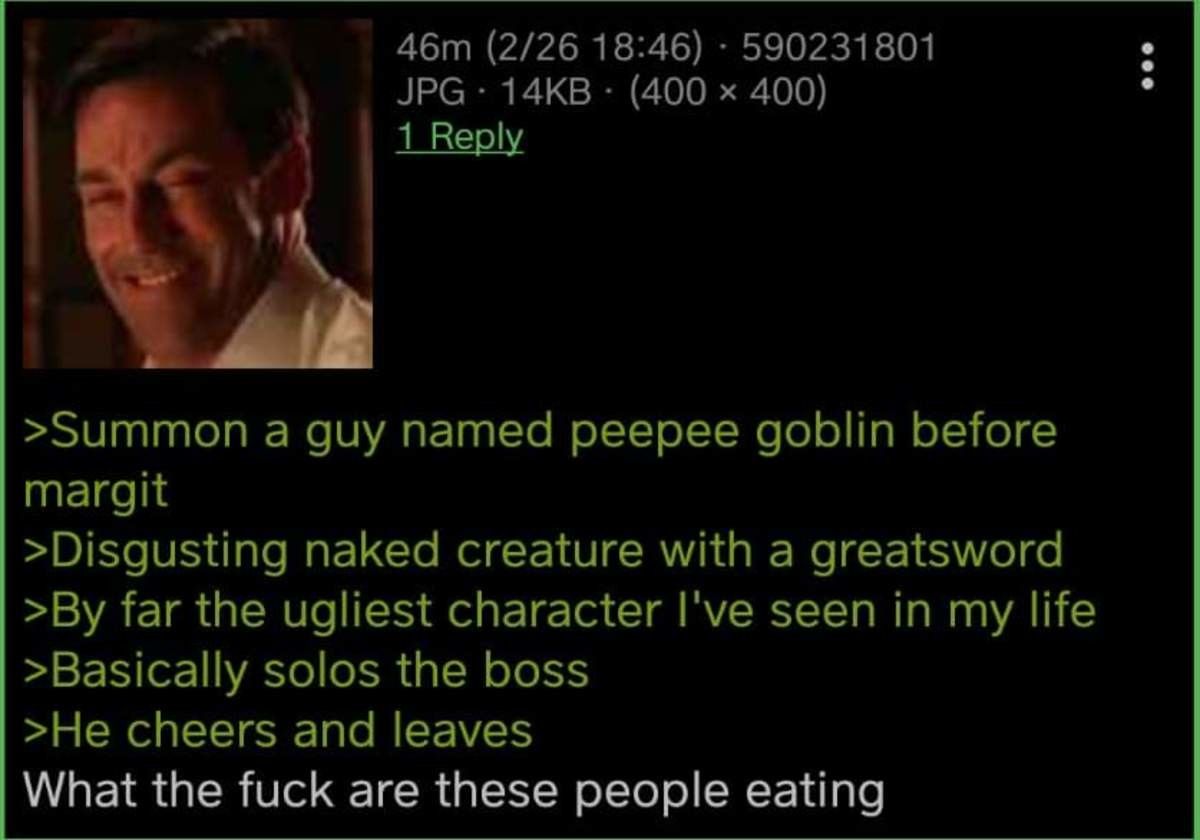Click the "JPG" file type label
This screenshot has height=840, width=1200.
(431, 92)
